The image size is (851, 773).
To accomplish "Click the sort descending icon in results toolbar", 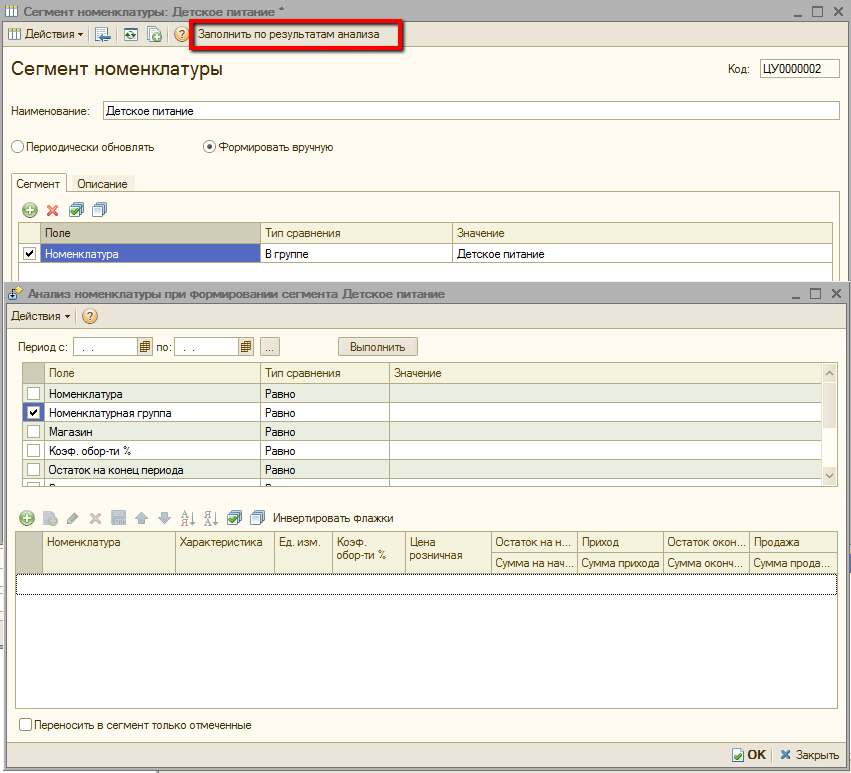I will (x=210, y=518).
